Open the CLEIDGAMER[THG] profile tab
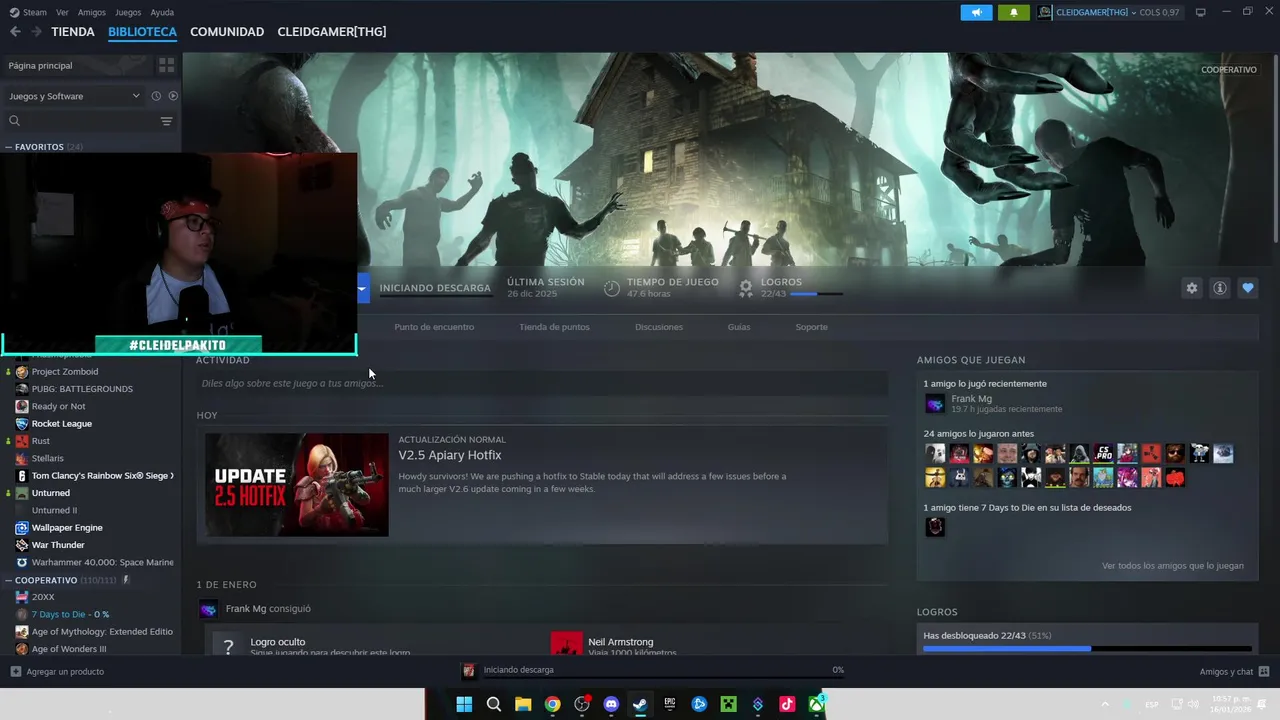This screenshot has height=720, width=1280. tap(332, 32)
